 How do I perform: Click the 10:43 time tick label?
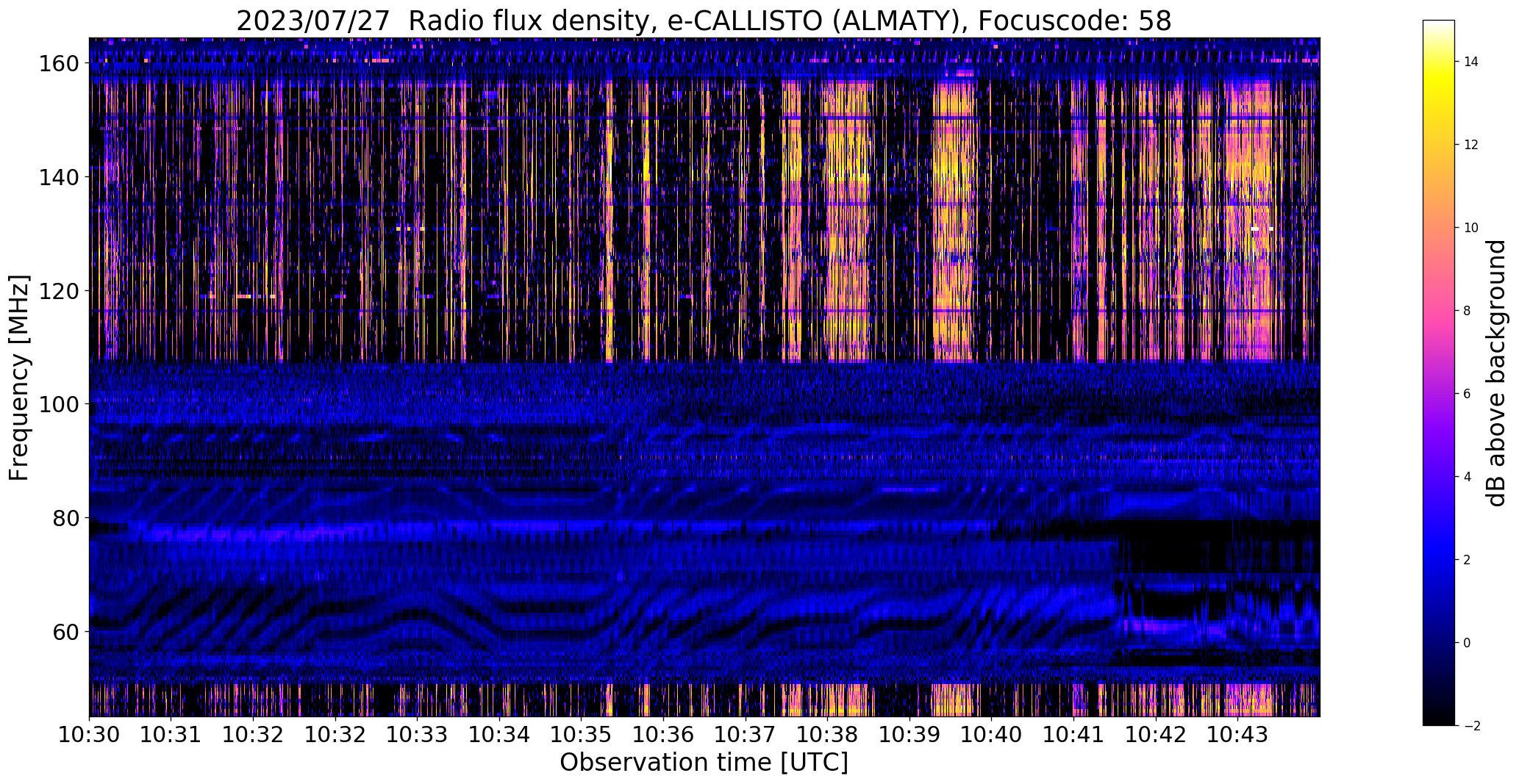tap(1238, 735)
